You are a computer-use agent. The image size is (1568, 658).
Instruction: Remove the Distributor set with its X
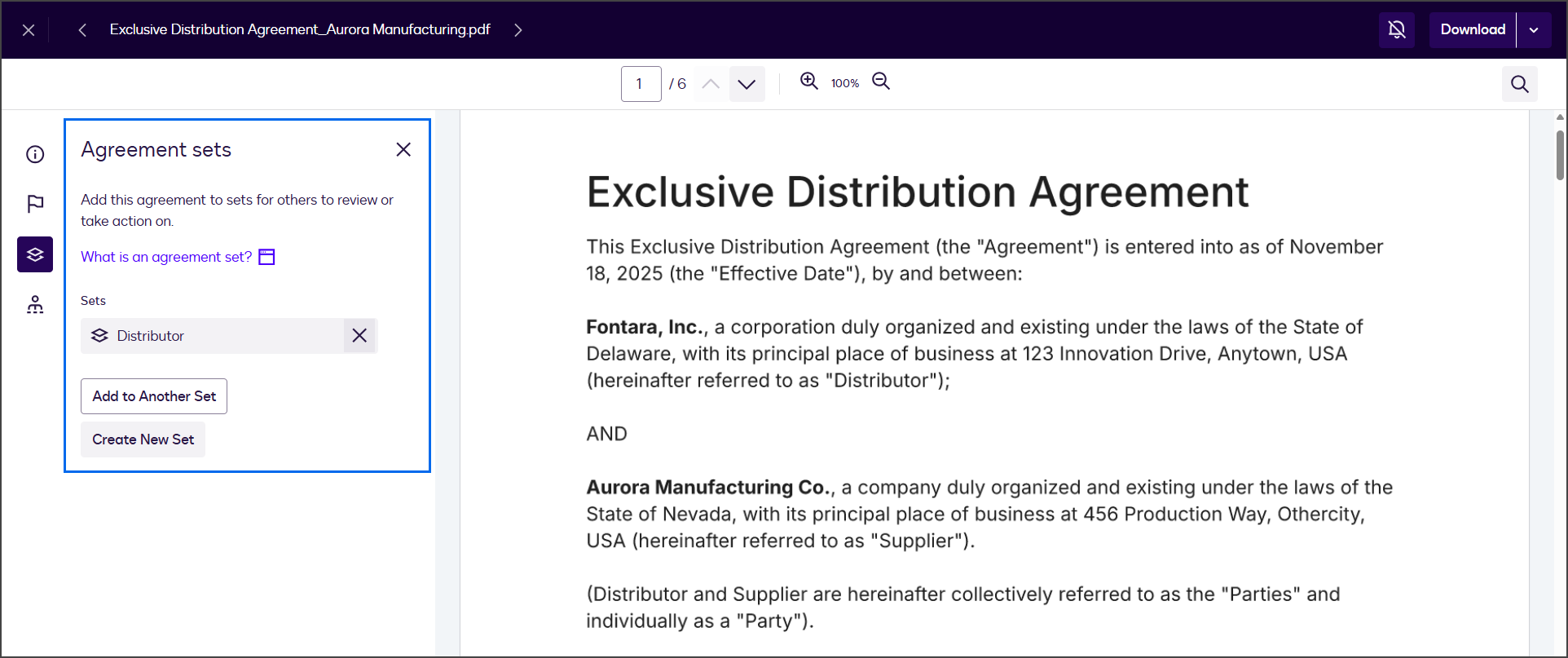click(x=359, y=335)
